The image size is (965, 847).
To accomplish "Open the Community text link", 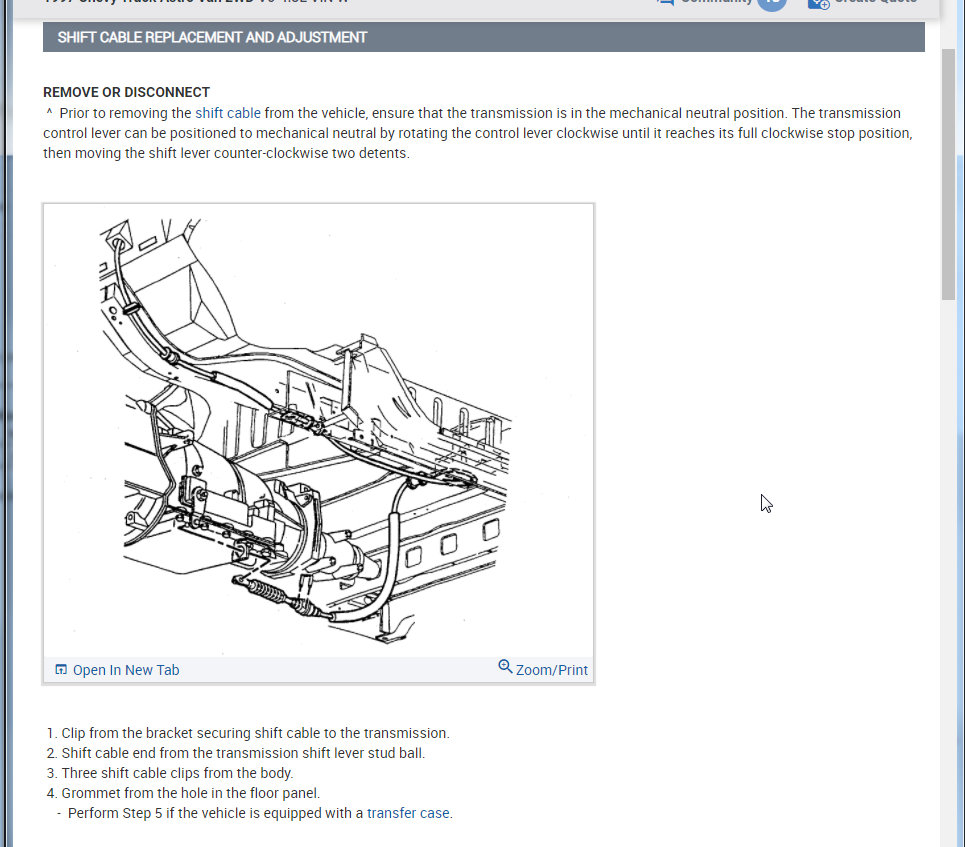I will 716,2.
